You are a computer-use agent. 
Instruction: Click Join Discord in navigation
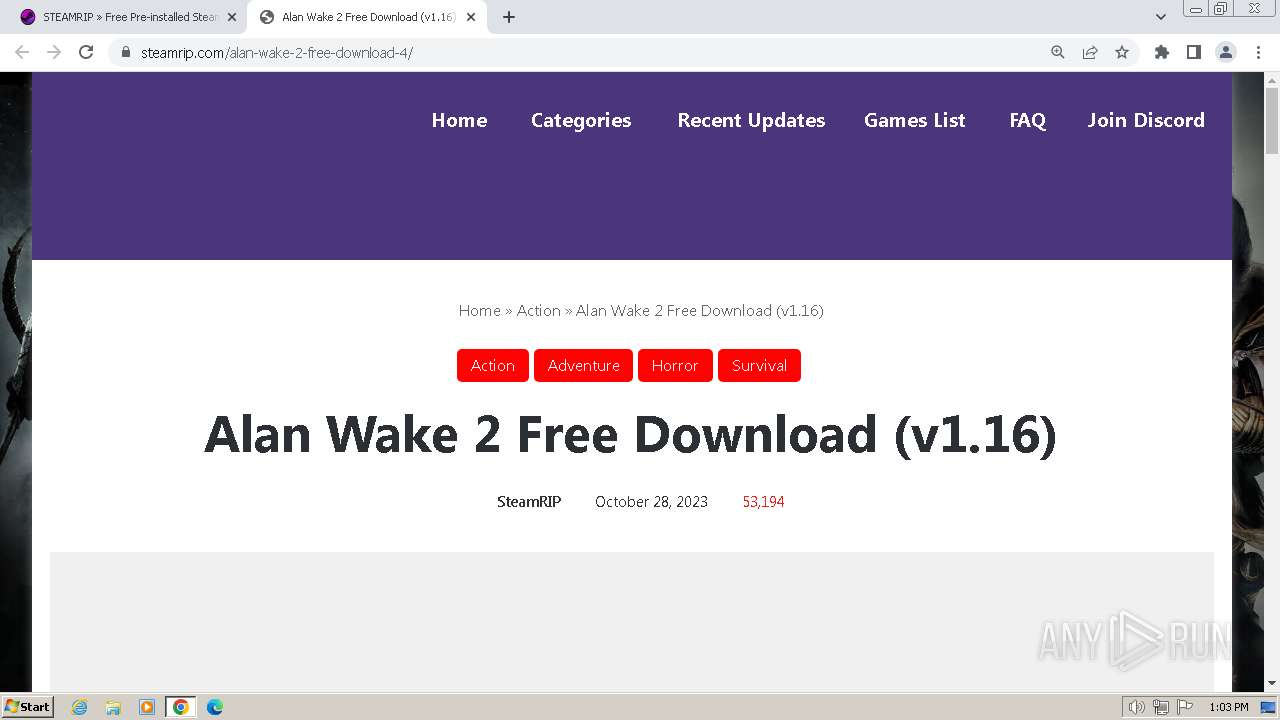click(x=1146, y=120)
